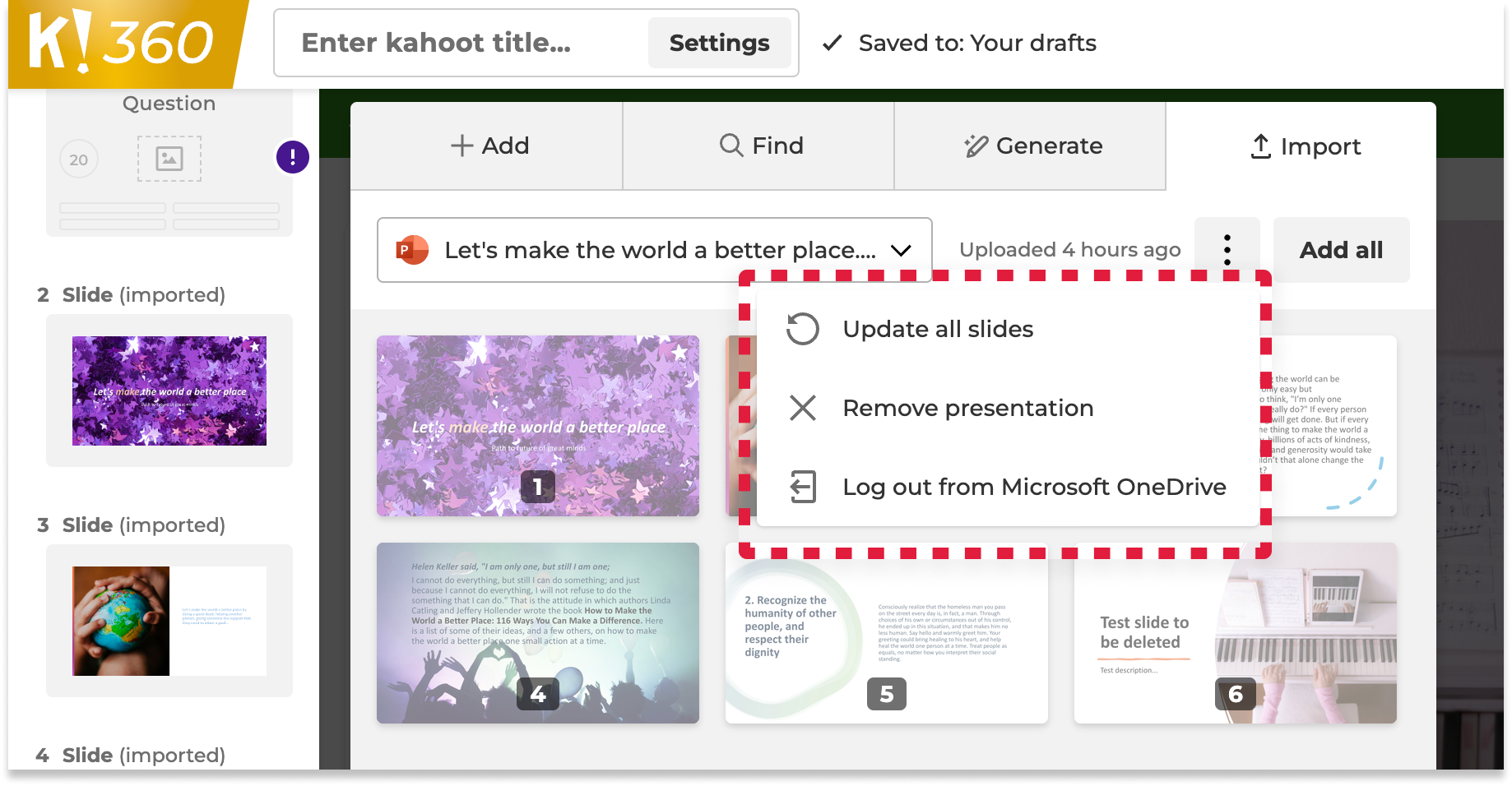This screenshot has height=786, width=1512.
Task: Select imported slide thumbnail 1
Action: click(x=538, y=426)
